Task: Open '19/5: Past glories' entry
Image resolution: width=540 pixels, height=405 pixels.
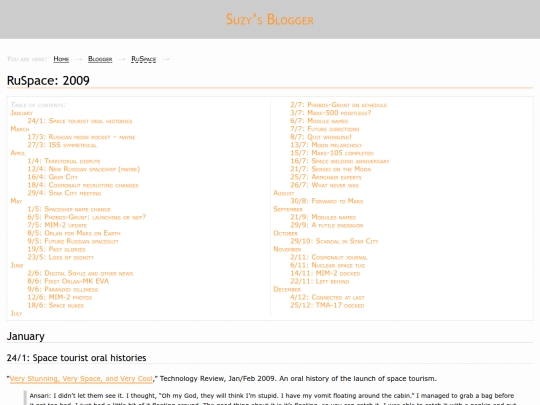Action: pyautogui.click(x=56, y=249)
